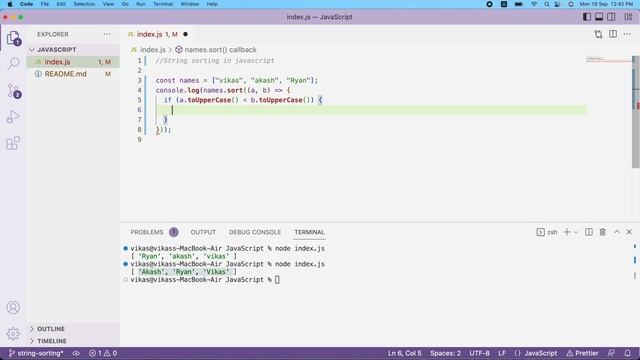Click the Prettier status bar item
The height and width of the screenshot is (360, 640).
tap(582, 353)
